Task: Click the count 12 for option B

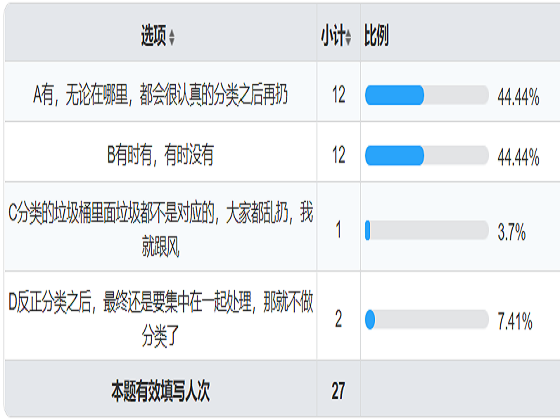Action: tap(339, 155)
